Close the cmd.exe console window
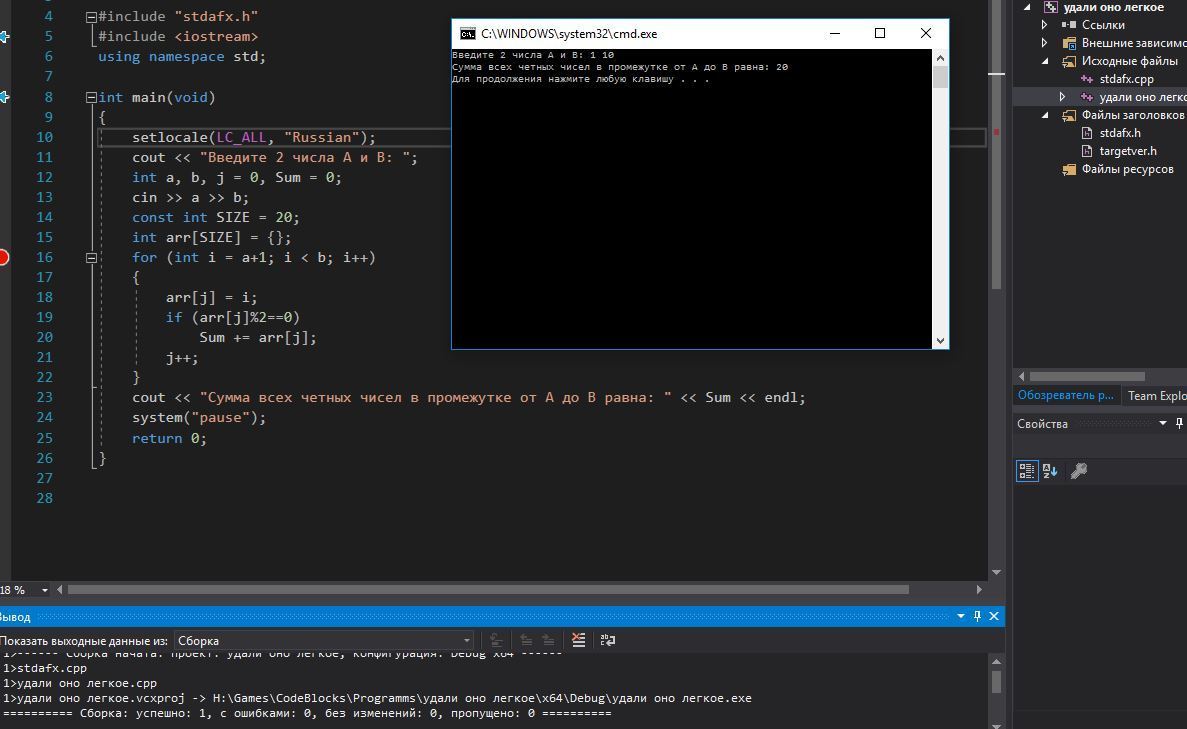This screenshot has width=1187, height=729. click(x=926, y=33)
